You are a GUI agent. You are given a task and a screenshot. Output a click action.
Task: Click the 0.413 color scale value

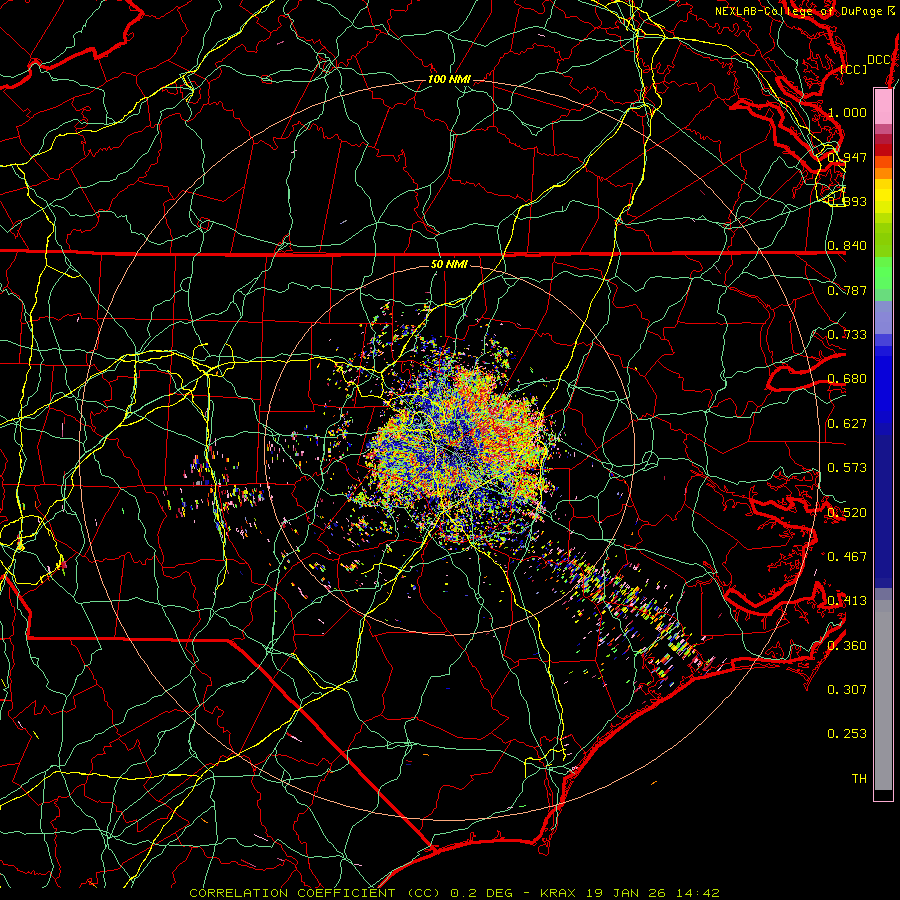click(847, 601)
